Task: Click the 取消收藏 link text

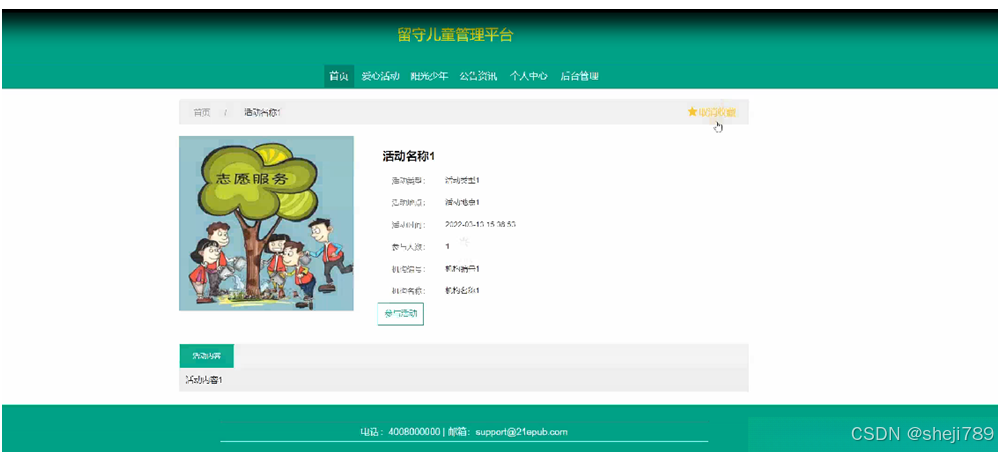Action: point(717,113)
